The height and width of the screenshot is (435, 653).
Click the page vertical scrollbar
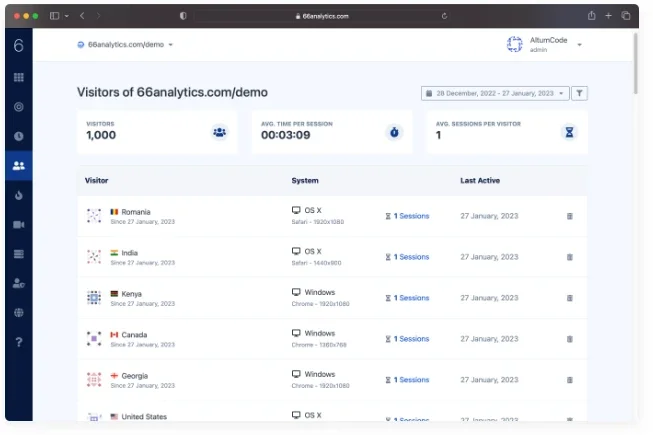(636, 65)
